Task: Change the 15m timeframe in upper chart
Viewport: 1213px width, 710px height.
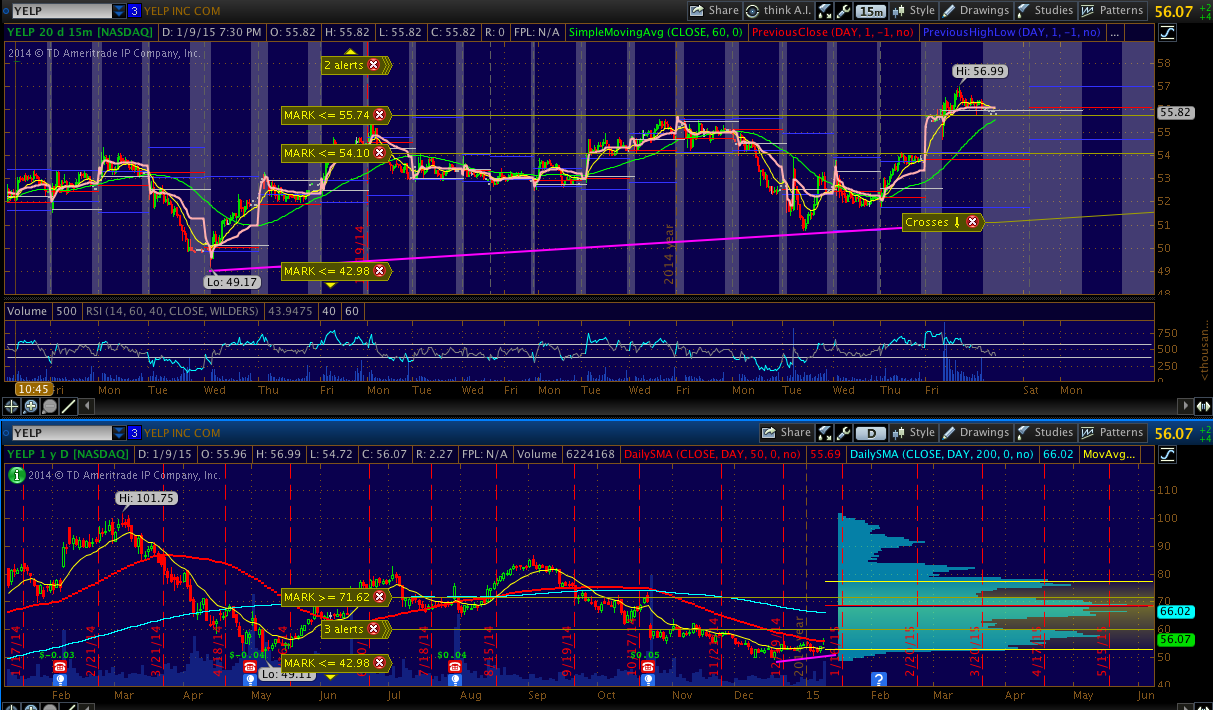Action: [871, 11]
